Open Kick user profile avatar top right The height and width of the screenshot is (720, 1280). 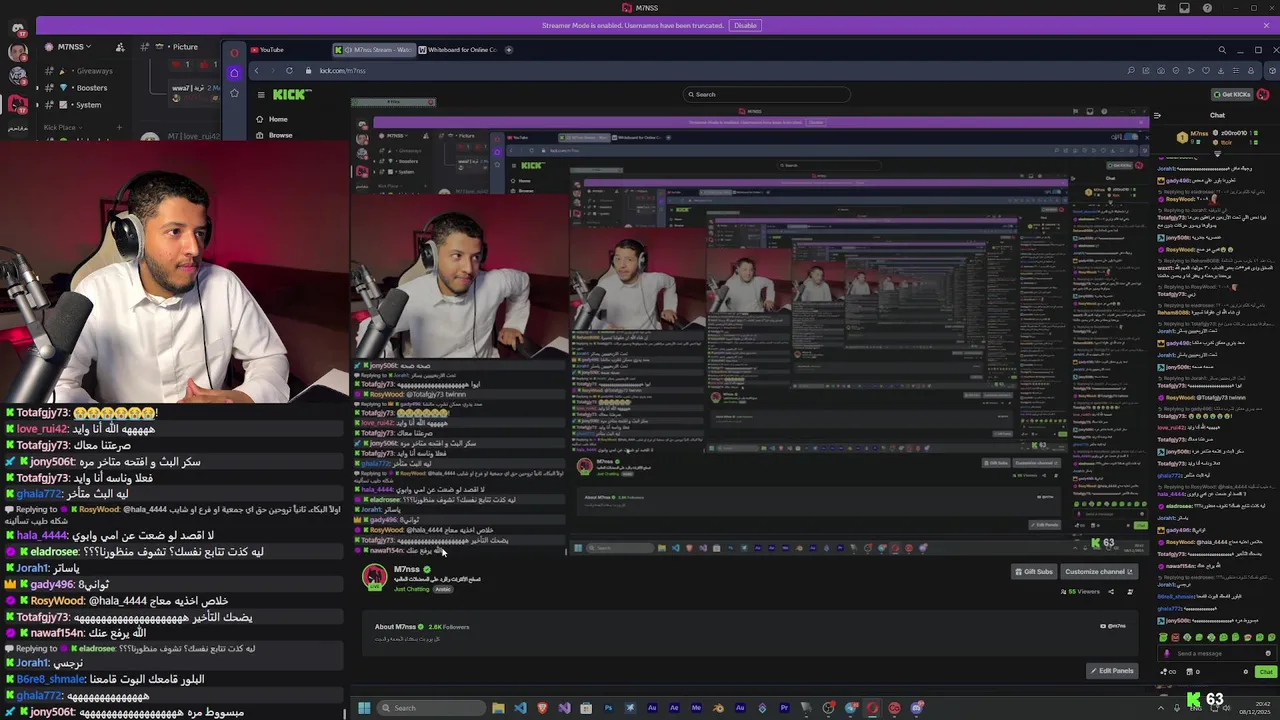tap(1264, 94)
